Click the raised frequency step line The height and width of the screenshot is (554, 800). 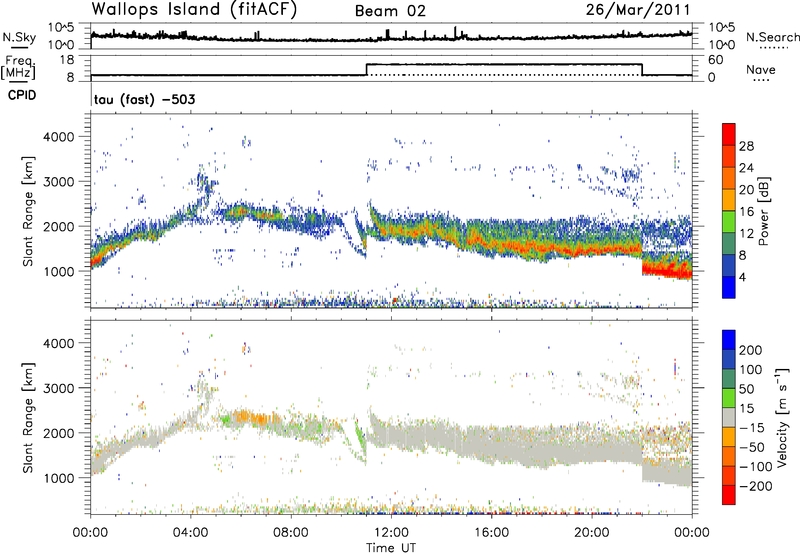[504, 64]
